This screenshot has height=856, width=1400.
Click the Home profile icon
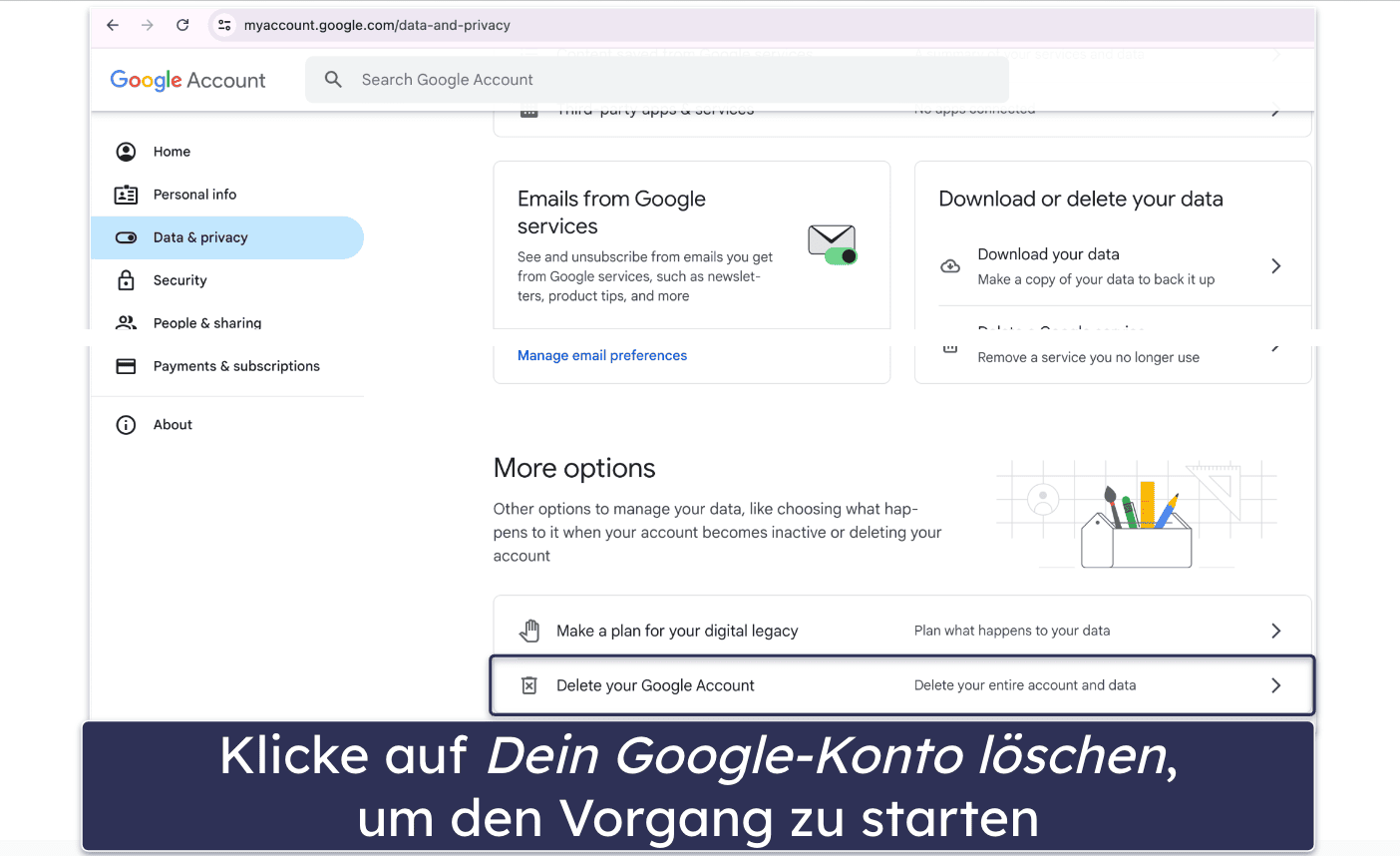pyautogui.click(x=126, y=152)
